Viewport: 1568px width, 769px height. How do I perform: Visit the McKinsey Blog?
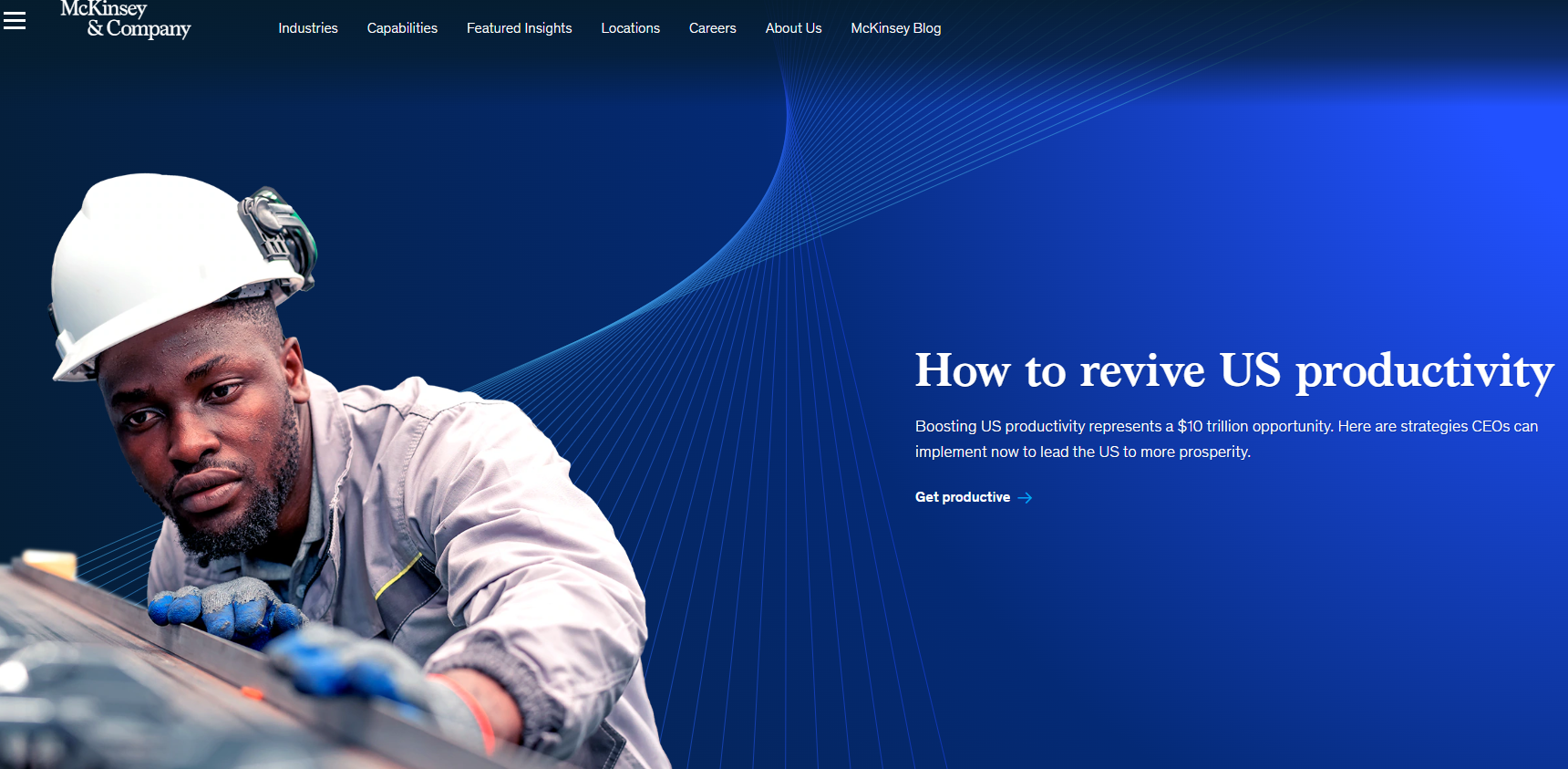click(x=895, y=28)
